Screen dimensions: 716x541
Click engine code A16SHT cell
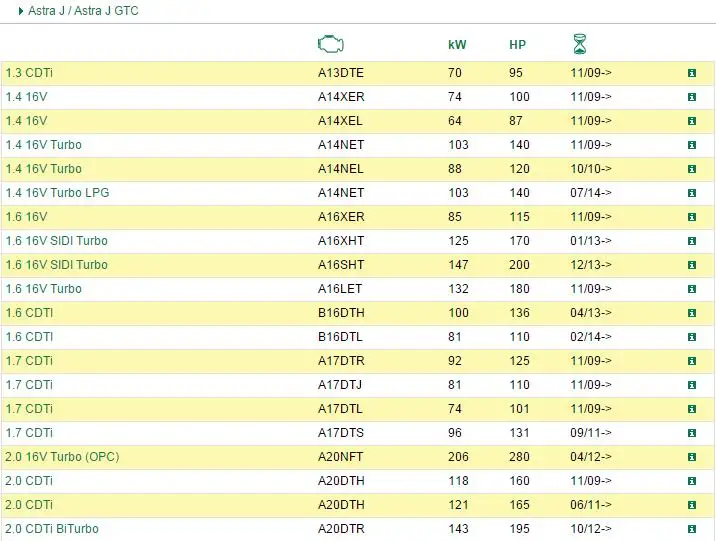pos(341,265)
